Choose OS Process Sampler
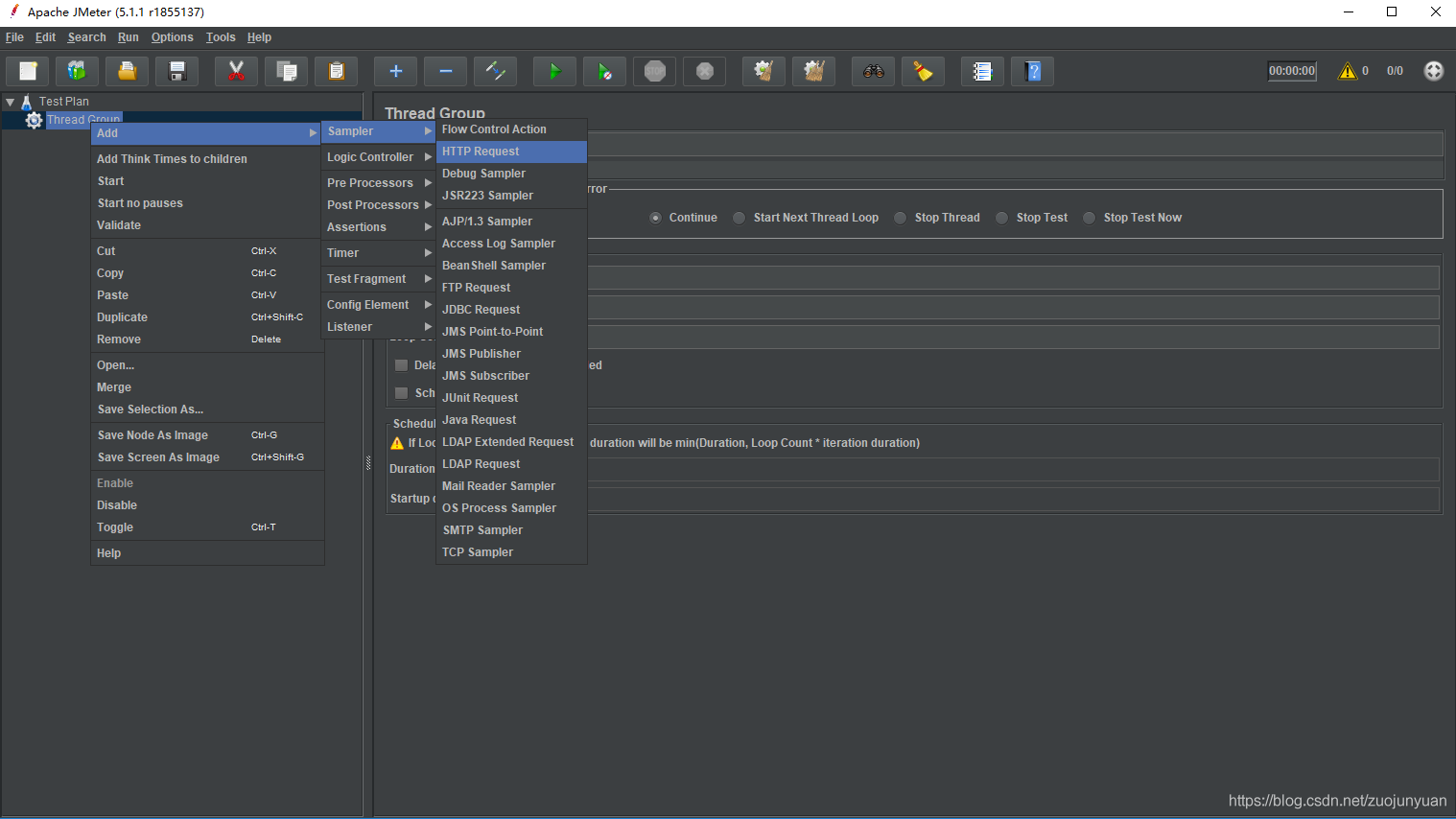Viewport: 1456px width, 819px height. point(511,508)
